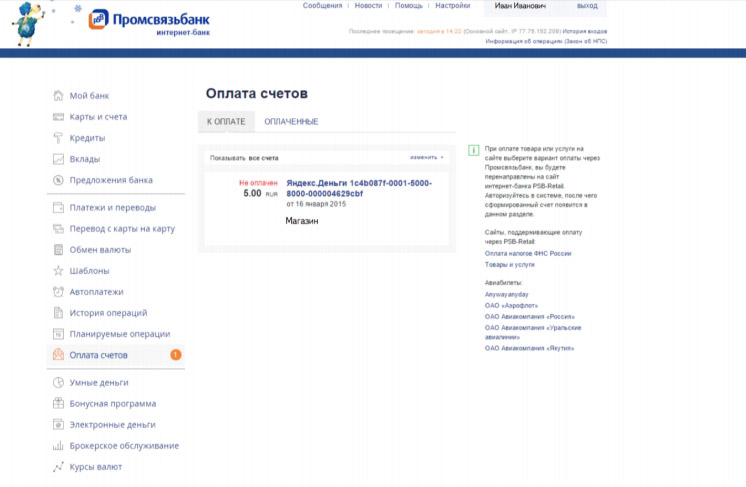Open Платежи и переводы section

point(113,207)
